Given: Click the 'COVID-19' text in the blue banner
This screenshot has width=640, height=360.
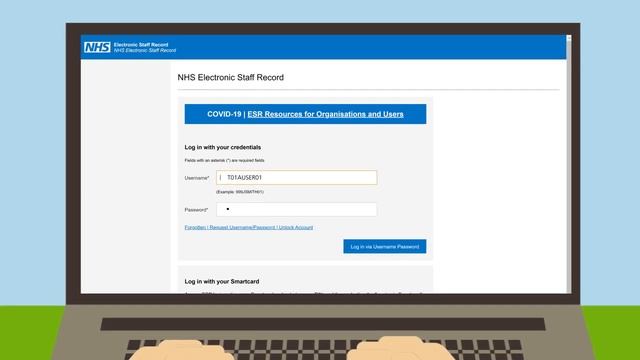Looking at the screenshot, I should click(224, 114).
